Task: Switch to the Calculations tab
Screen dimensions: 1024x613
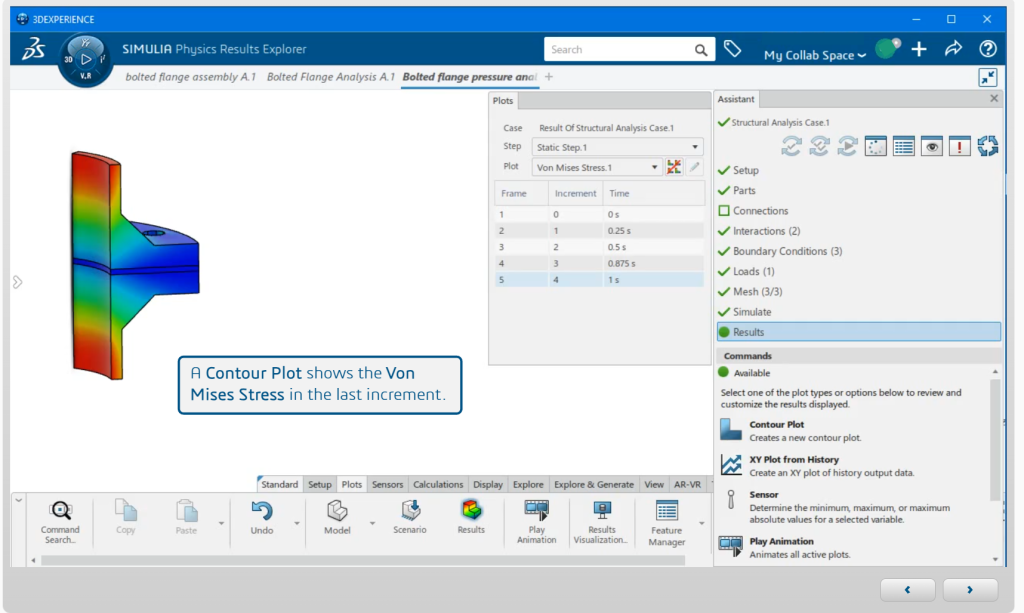Action: [x=438, y=484]
